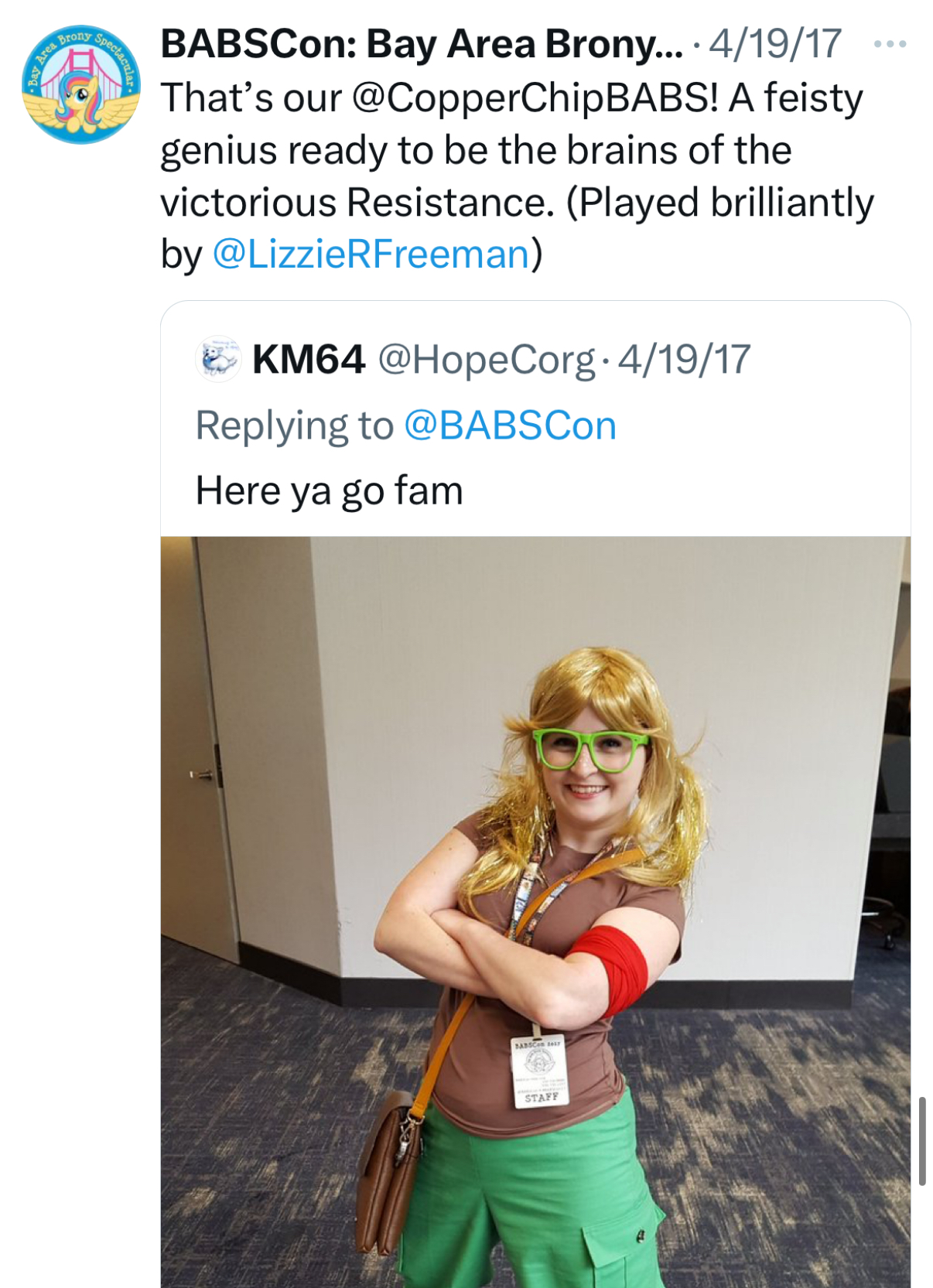Open the BABSCon pony profile avatar
Viewport: 933px width, 1288px height.
[x=81, y=84]
